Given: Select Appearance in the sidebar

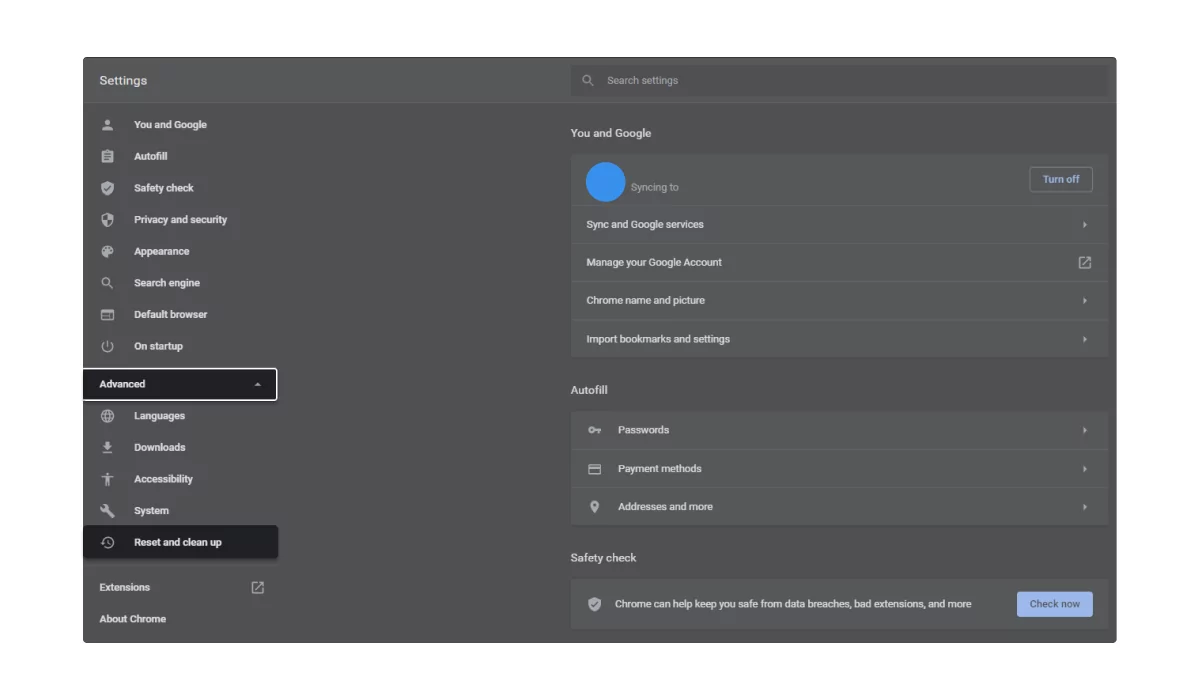Looking at the screenshot, I should pos(161,252).
